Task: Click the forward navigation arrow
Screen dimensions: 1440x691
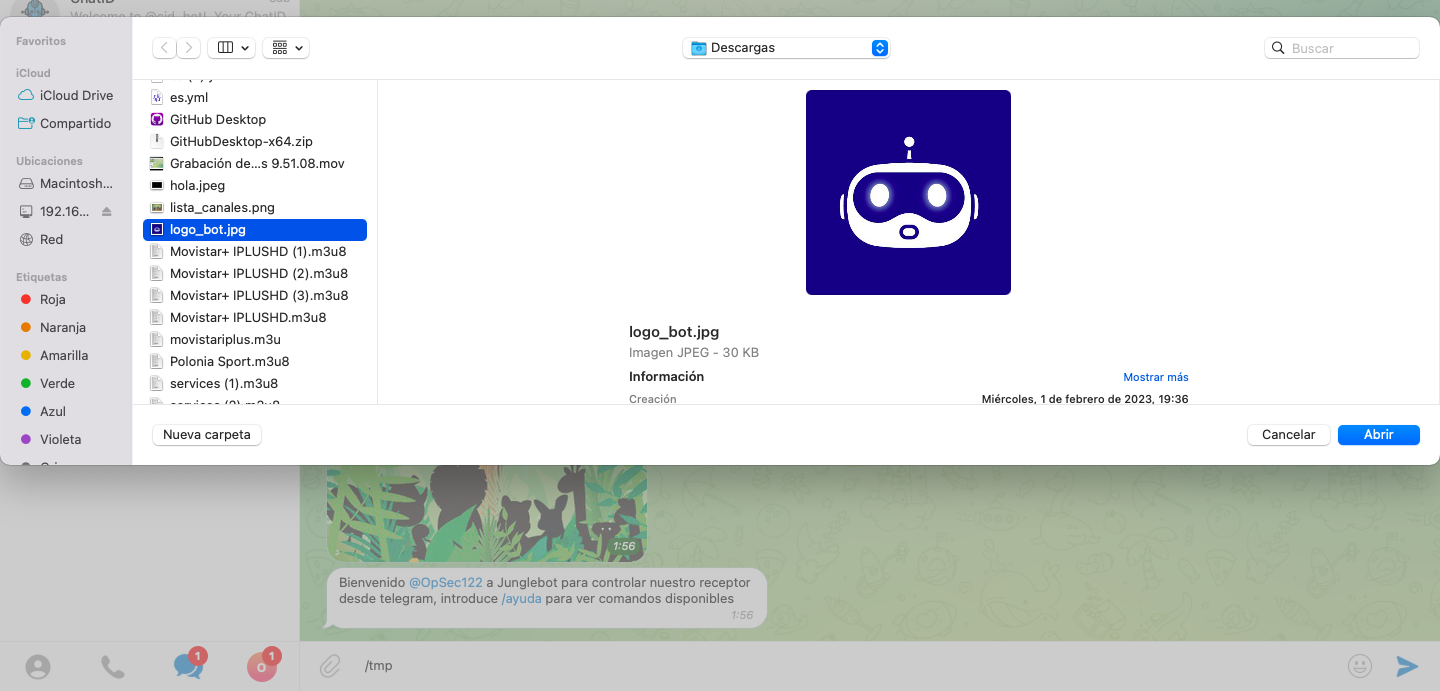Action: coord(189,48)
